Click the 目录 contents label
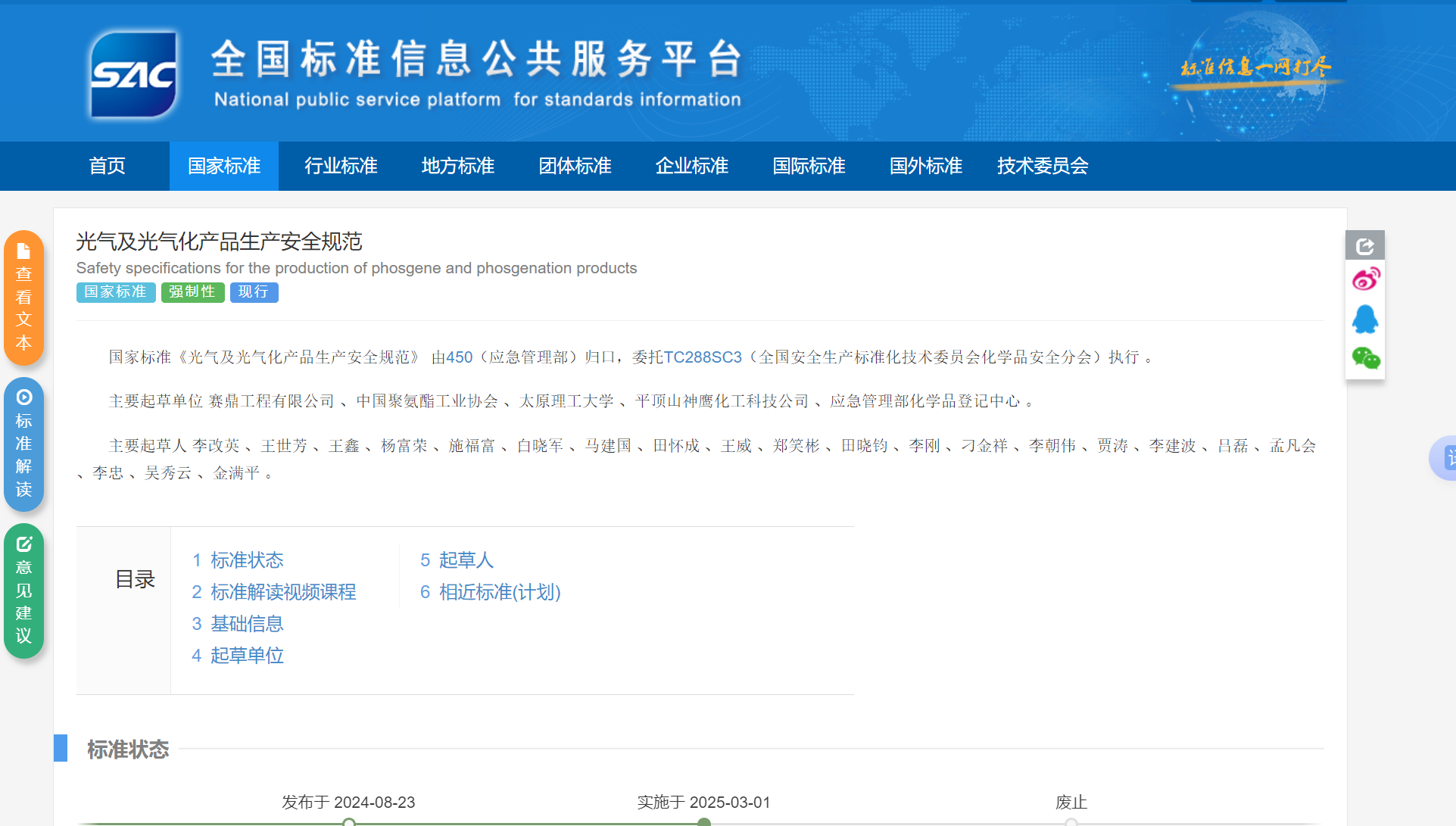The width and height of the screenshot is (1456, 826). click(x=135, y=580)
